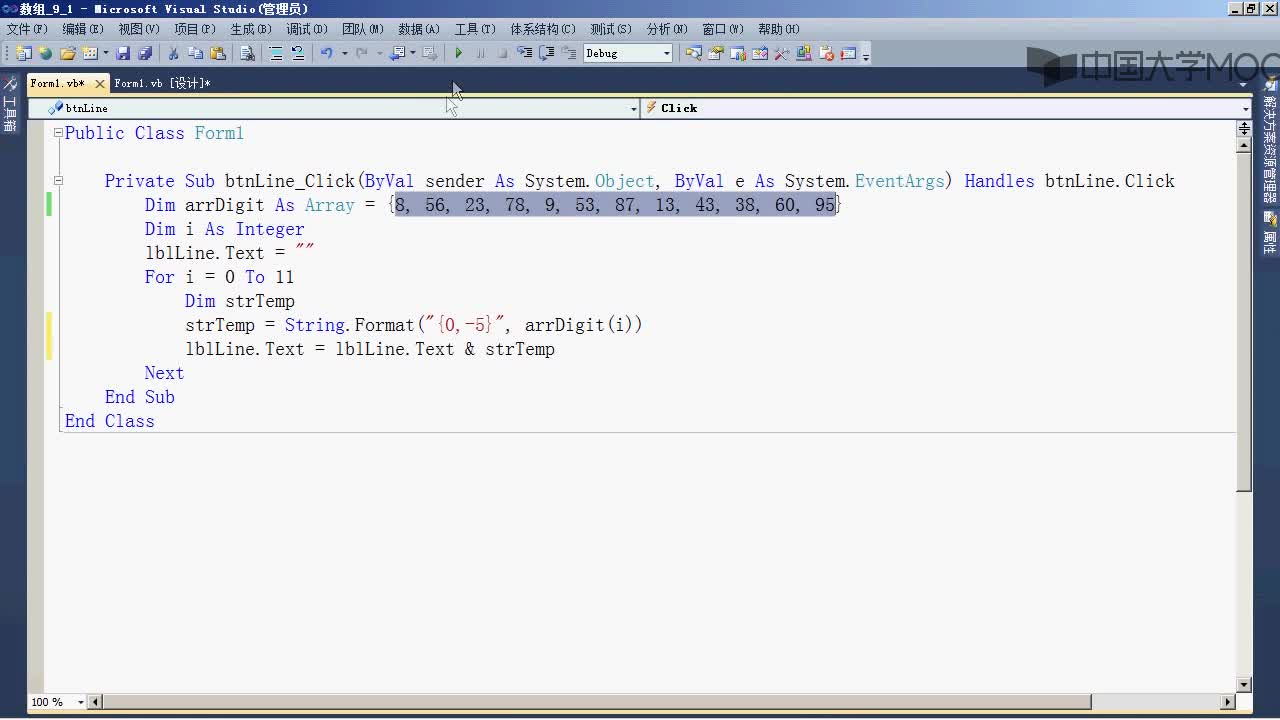Image resolution: width=1280 pixels, height=720 pixels.
Task: Click the Open File folder icon
Action: tap(68, 53)
